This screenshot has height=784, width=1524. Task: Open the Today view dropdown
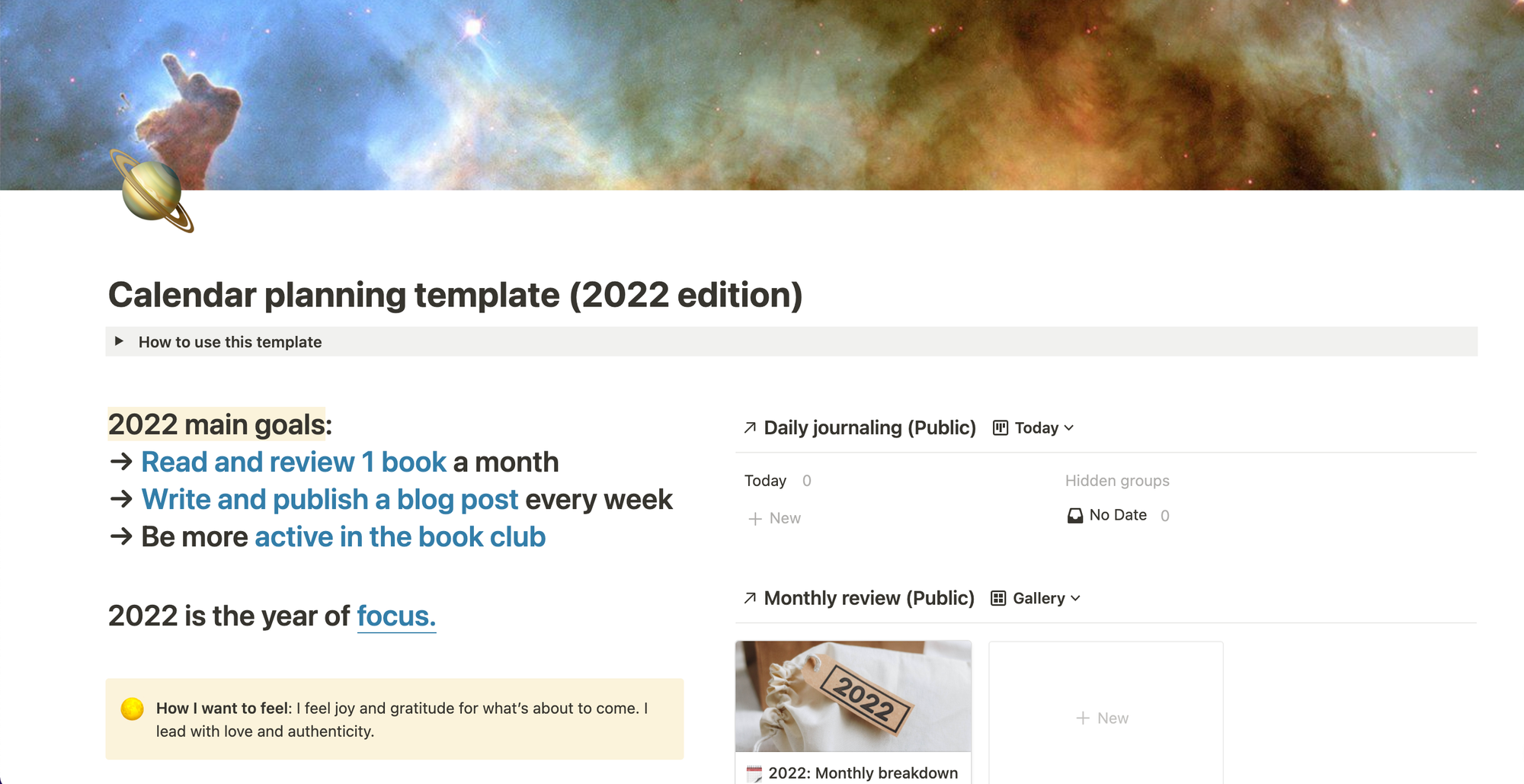pyautogui.click(x=1040, y=427)
